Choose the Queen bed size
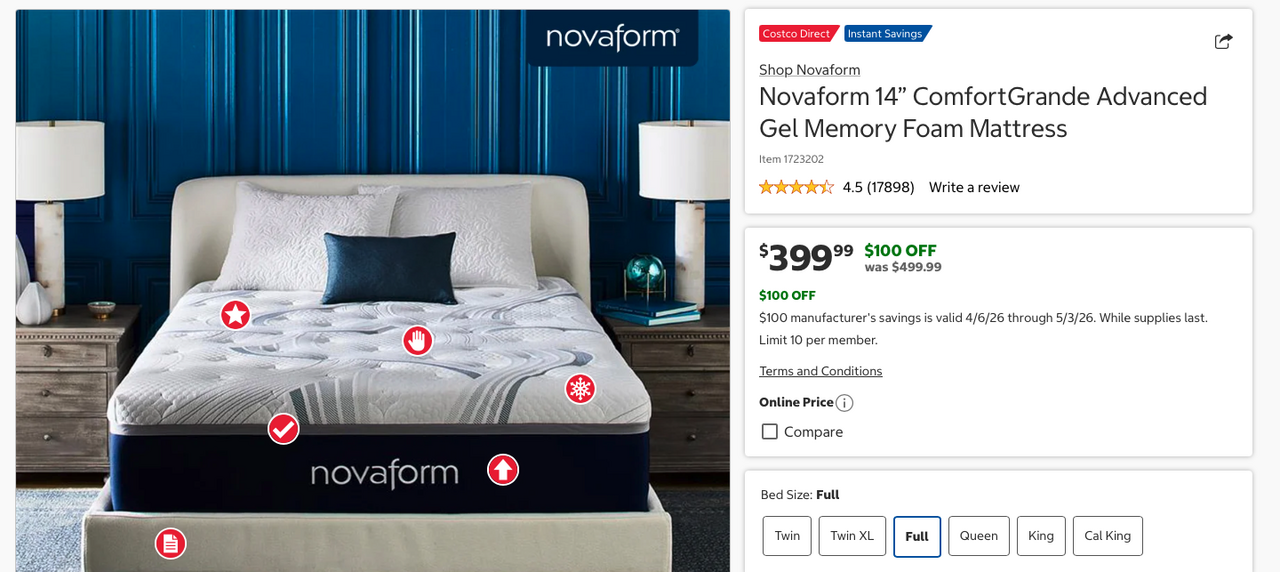 979,536
